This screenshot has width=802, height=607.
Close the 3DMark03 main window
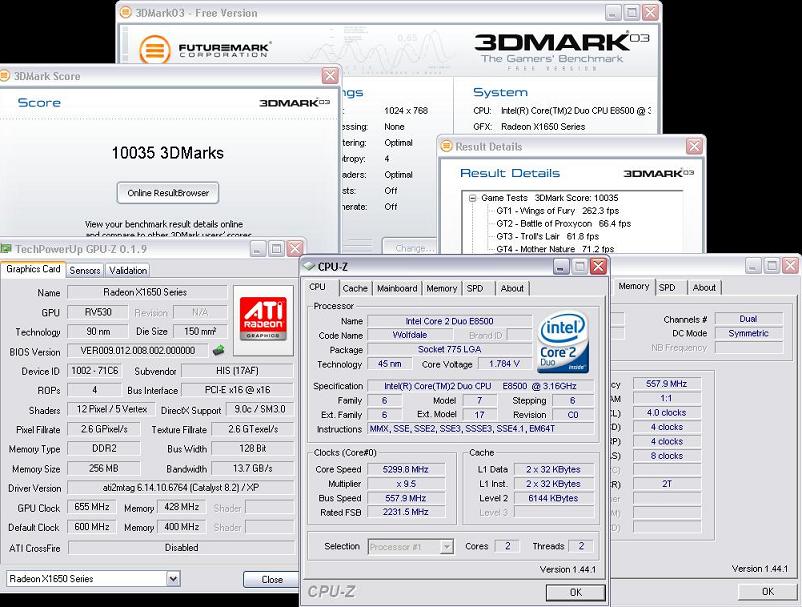tap(650, 12)
